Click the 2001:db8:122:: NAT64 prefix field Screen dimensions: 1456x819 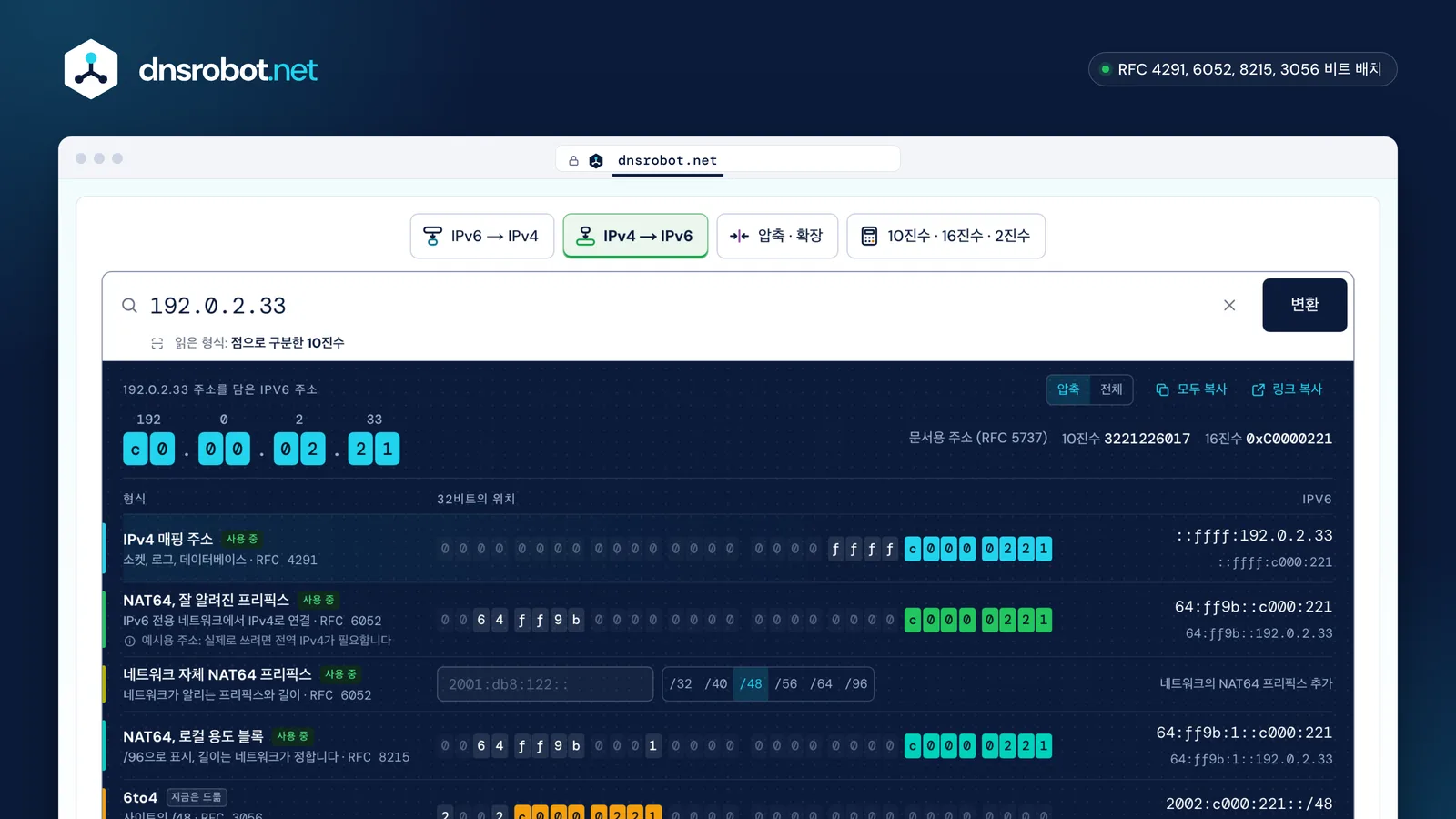[545, 684]
